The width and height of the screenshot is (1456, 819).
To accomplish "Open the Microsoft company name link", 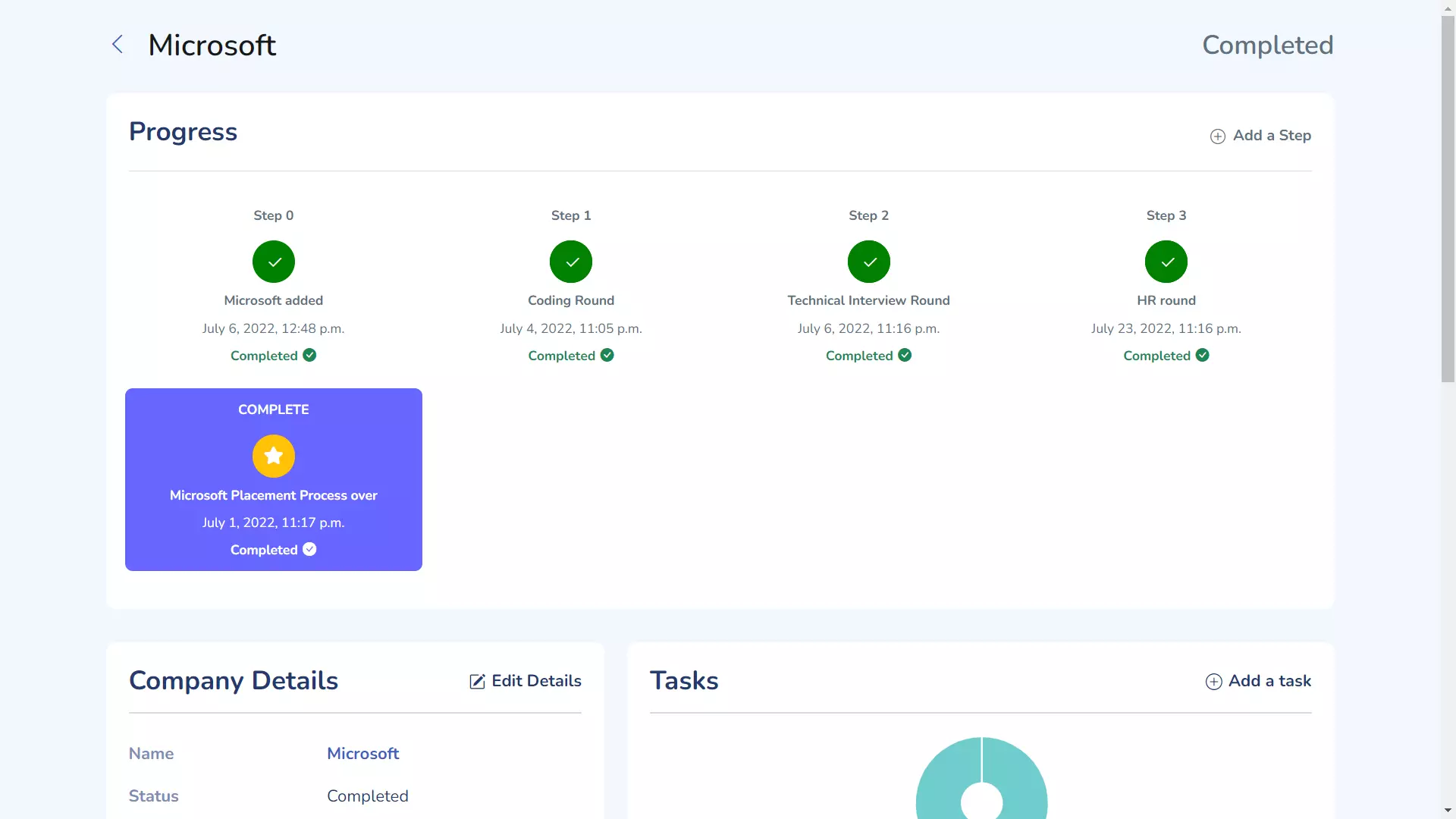I will coord(363,753).
